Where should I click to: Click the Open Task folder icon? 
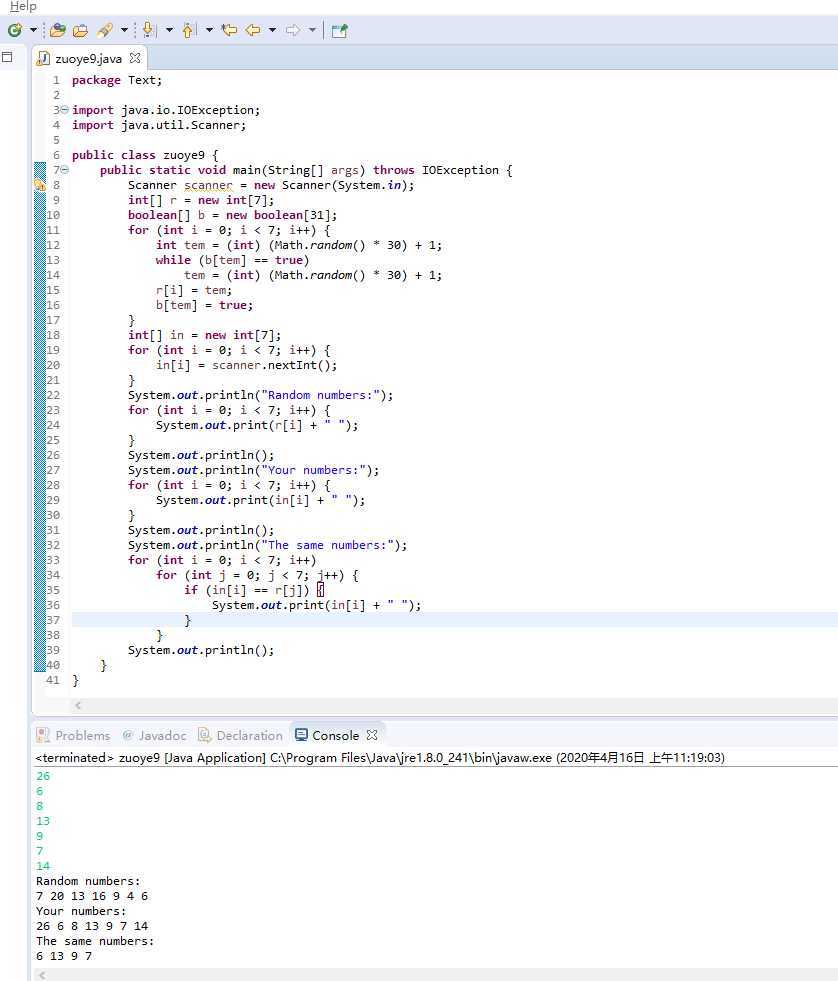tap(80, 29)
